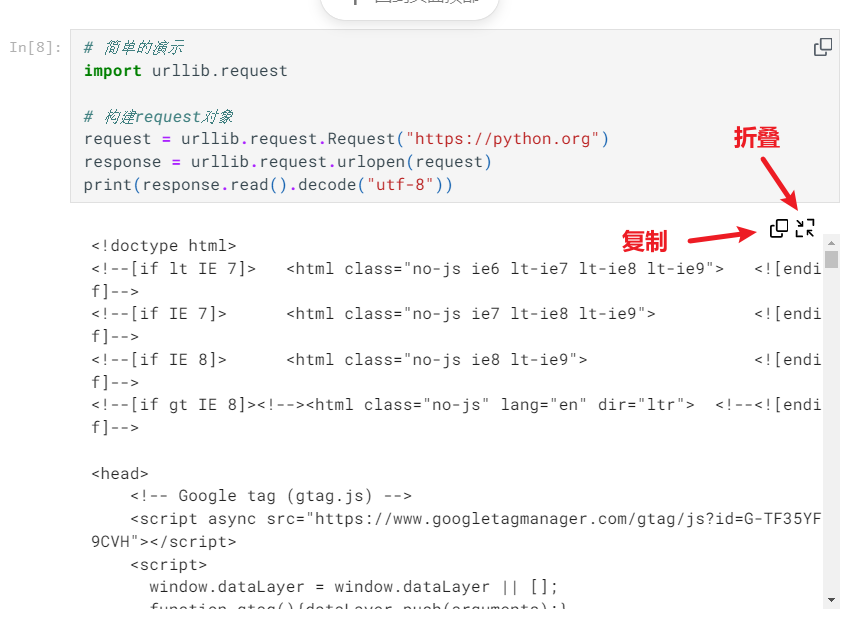Copy the code in cell In[8]
859x632 pixels.
point(822,47)
